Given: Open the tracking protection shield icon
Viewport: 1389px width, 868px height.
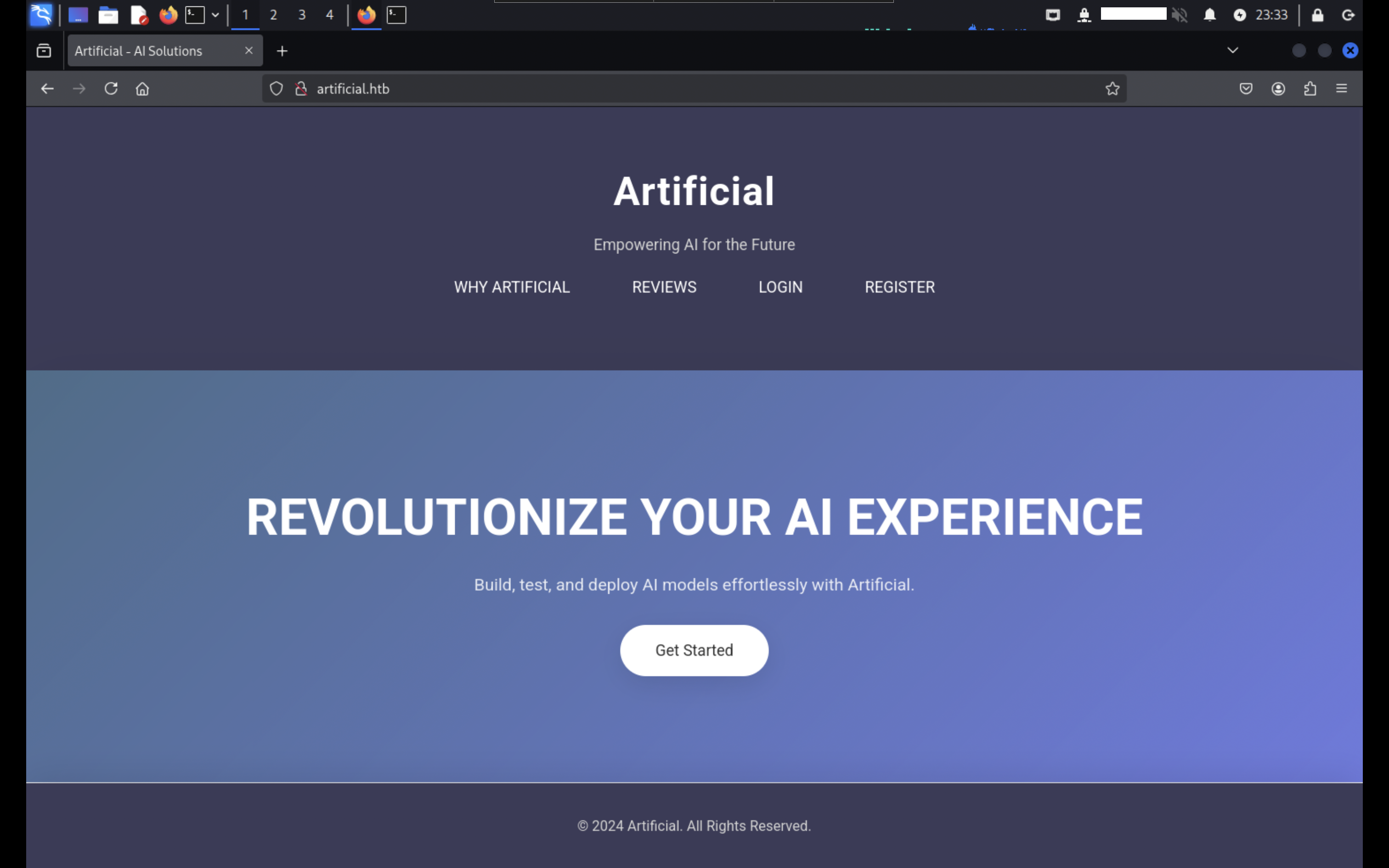Looking at the screenshot, I should pos(276,88).
